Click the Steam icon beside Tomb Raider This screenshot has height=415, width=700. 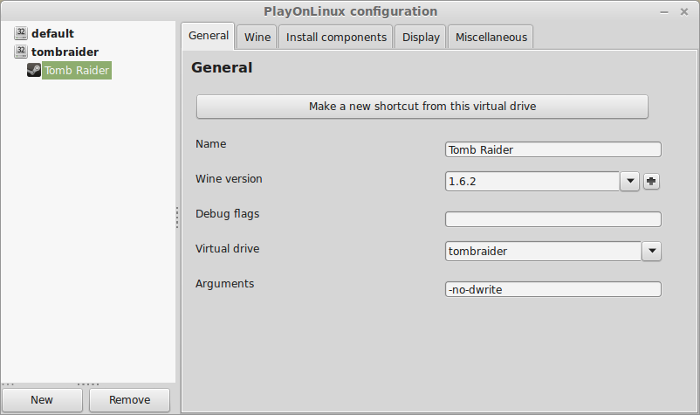(x=34, y=70)
